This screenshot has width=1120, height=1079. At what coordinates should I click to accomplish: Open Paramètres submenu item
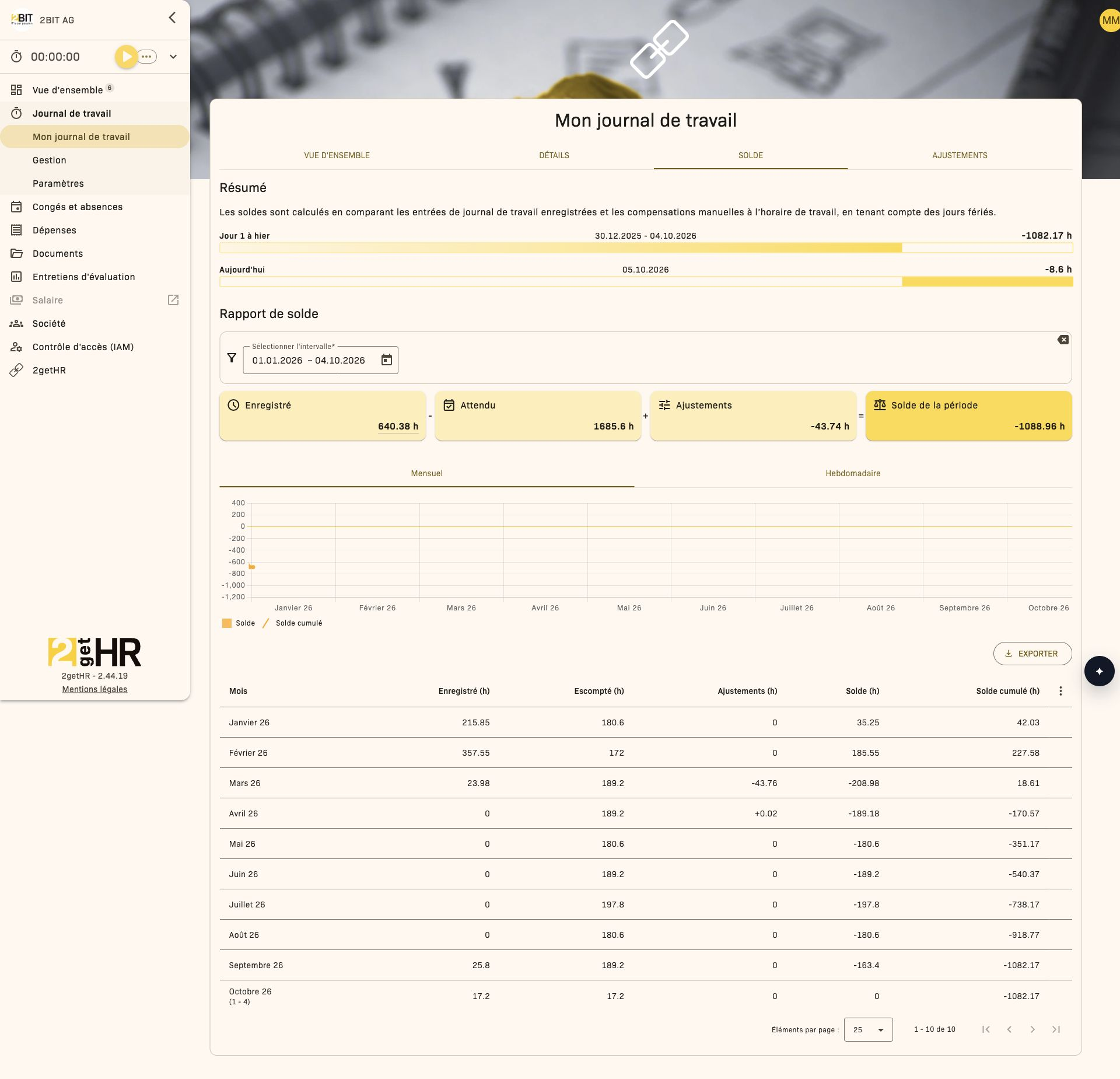click(95, 183)
